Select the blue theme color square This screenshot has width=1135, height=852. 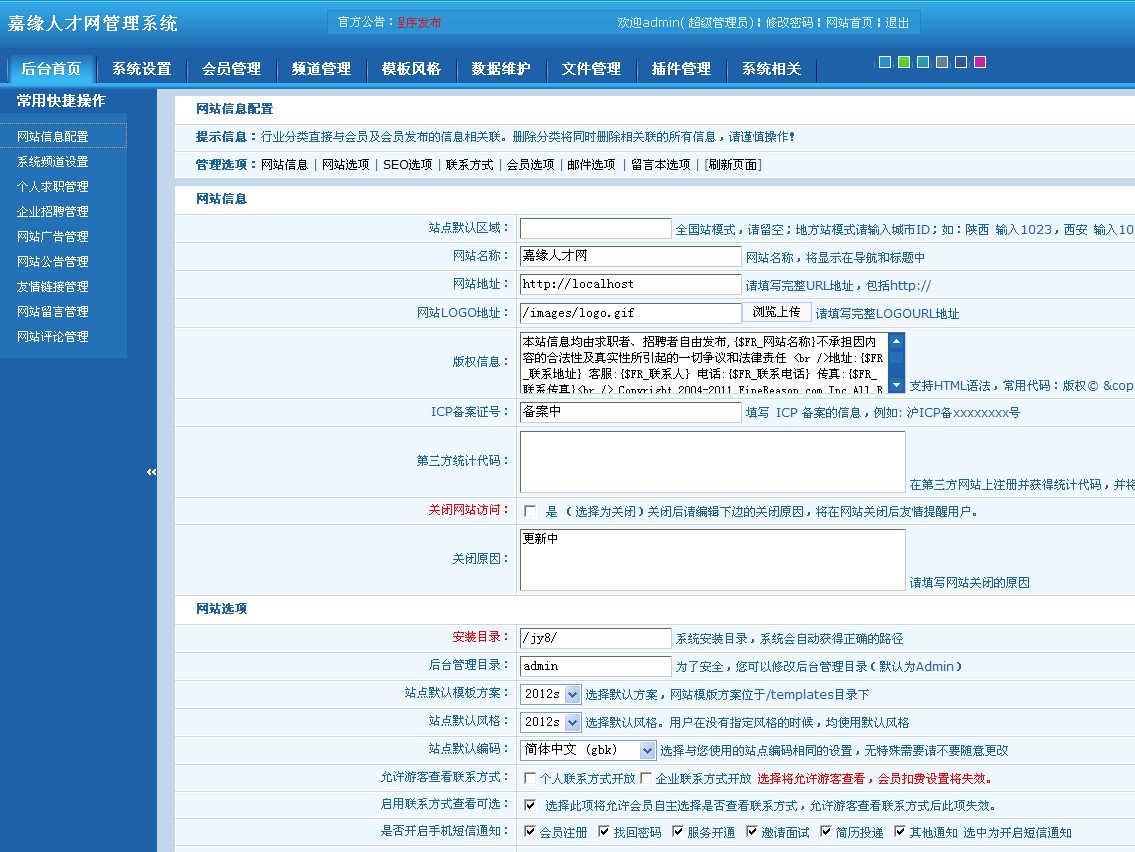coord(885,62)
